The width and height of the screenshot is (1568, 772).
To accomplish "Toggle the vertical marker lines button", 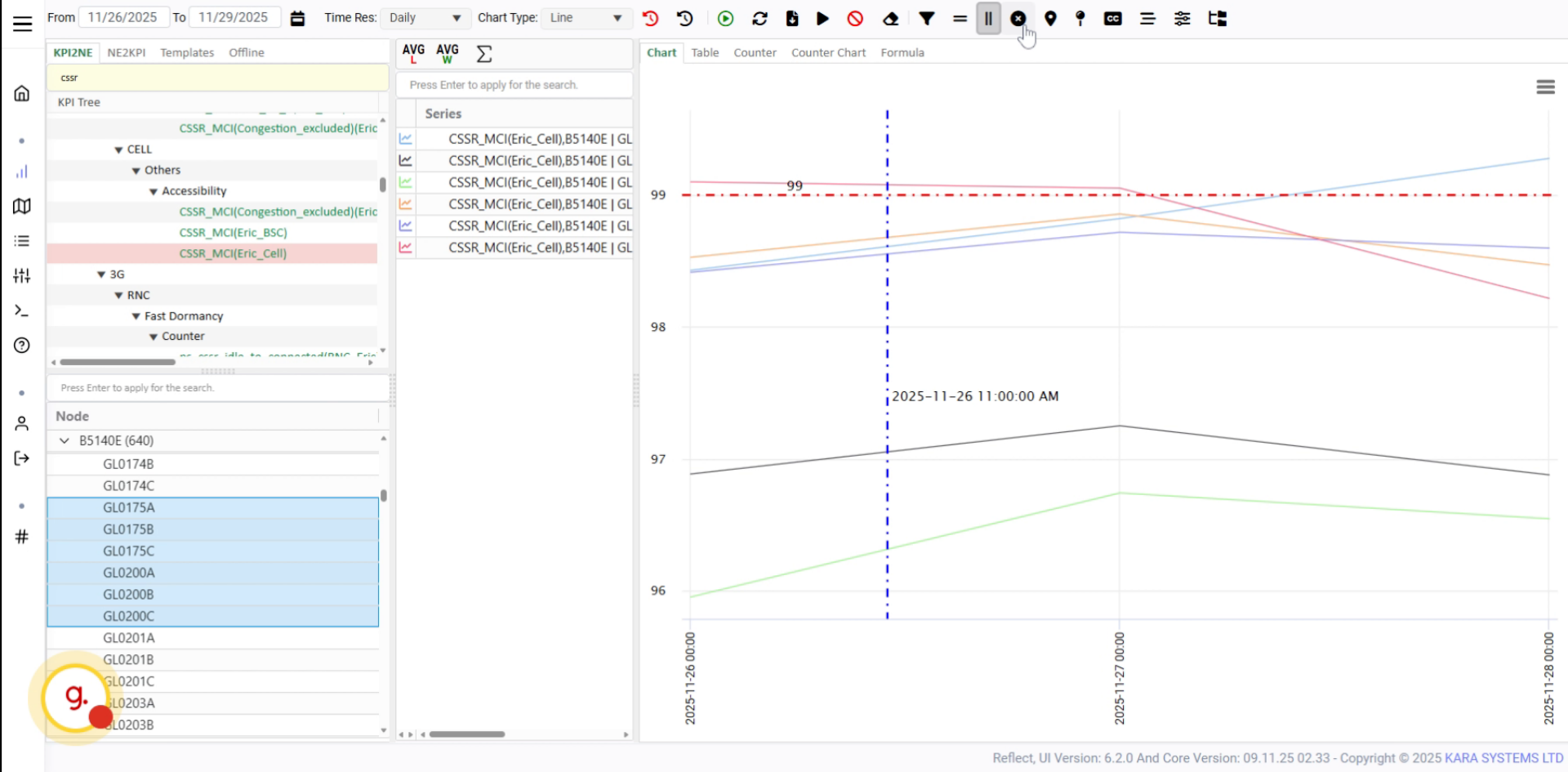I will pos(988,18).
